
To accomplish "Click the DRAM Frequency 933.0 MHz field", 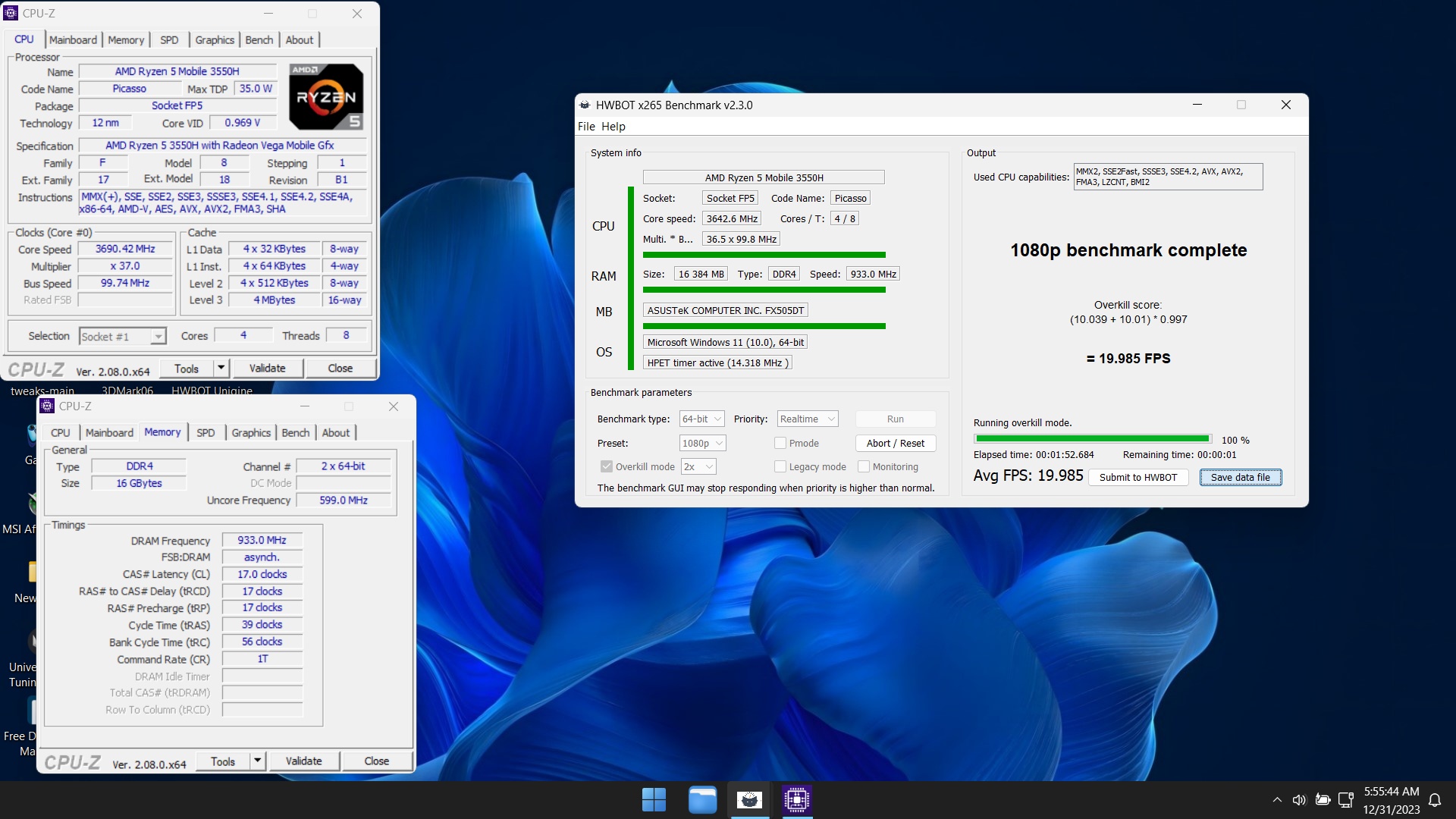I will (262, 540).
